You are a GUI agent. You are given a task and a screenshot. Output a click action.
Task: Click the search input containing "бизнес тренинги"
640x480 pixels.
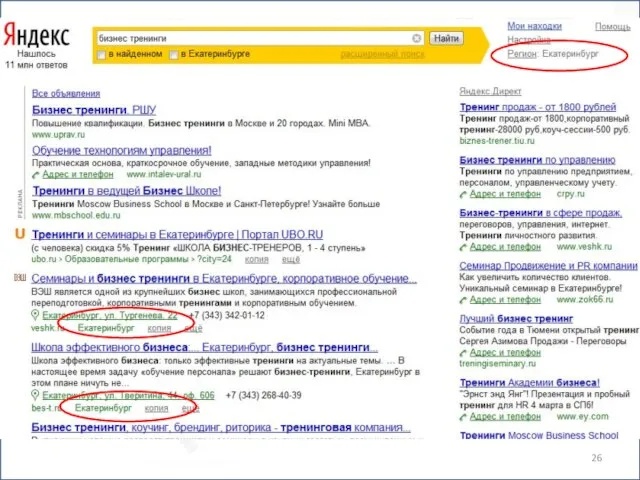255,38
